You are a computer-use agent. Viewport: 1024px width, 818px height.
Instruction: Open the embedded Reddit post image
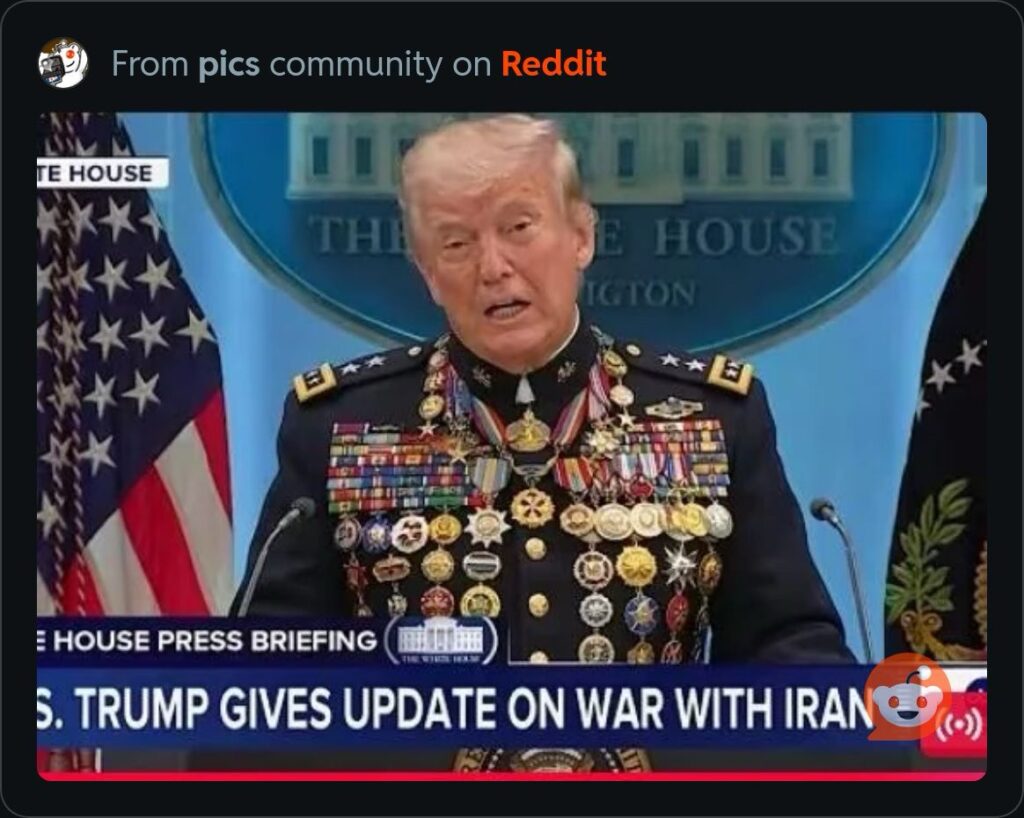pos(511,446)
